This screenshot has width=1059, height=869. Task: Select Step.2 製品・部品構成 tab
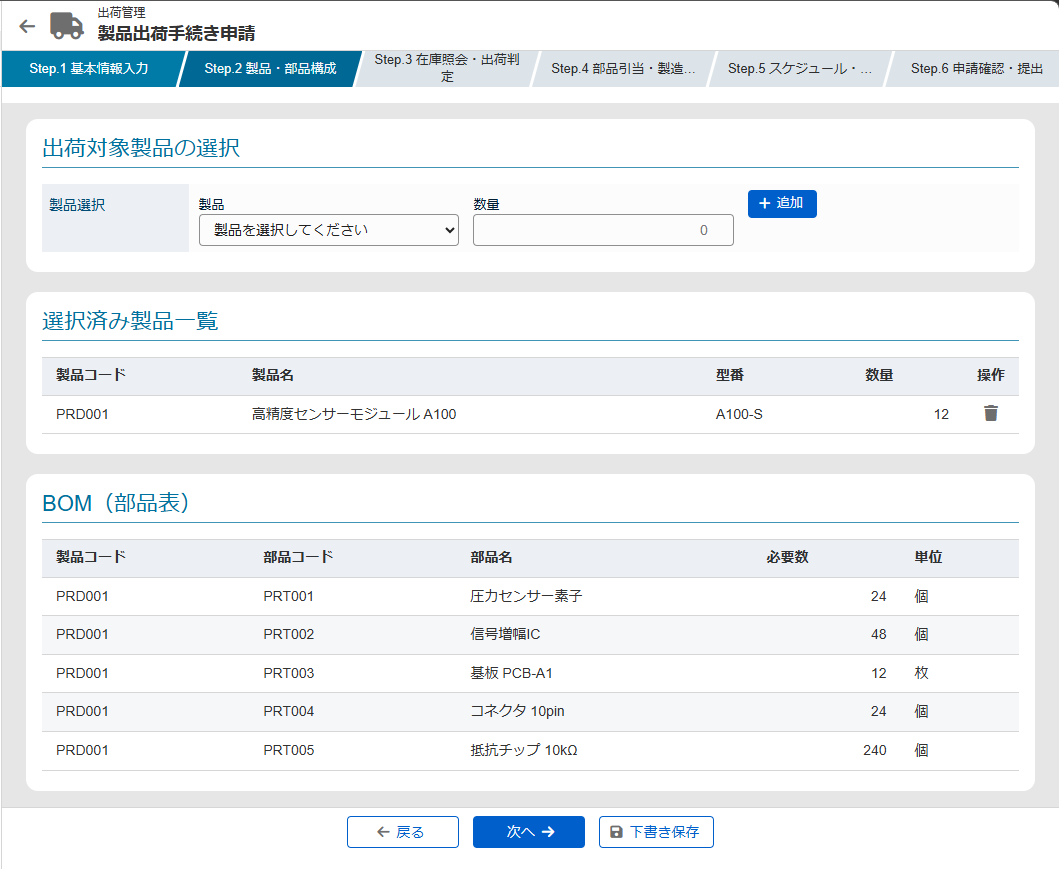tap(270, 68)
